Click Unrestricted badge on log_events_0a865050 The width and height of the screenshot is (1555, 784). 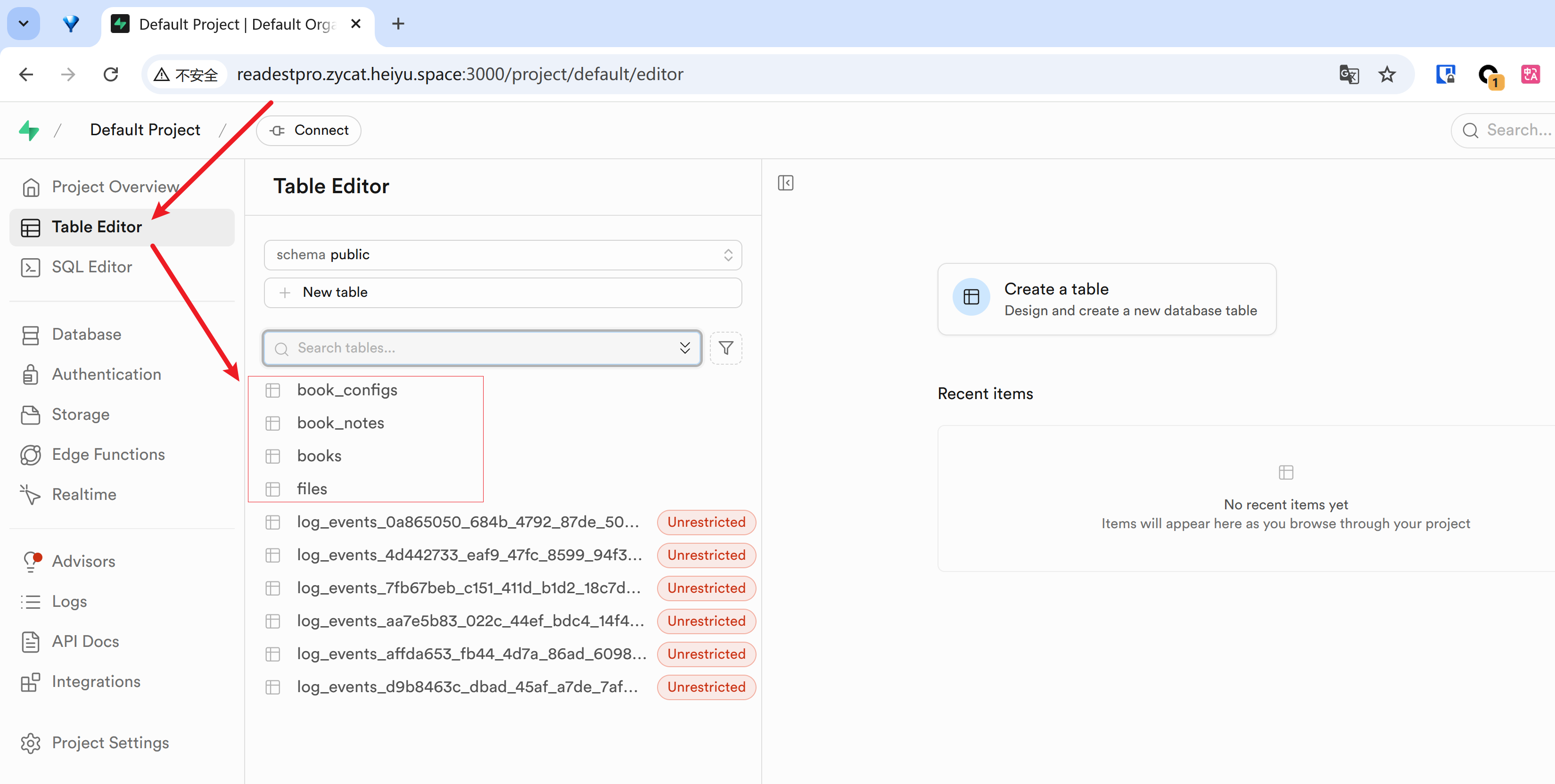tap(706, 522)
